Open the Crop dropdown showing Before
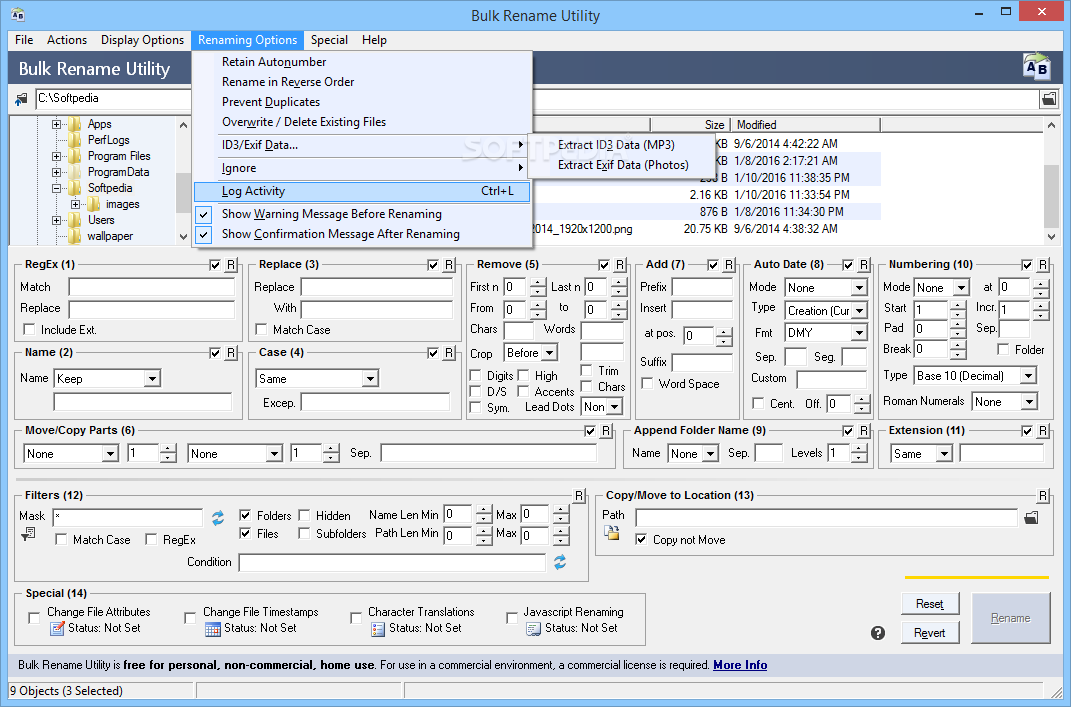 [531, 353]
